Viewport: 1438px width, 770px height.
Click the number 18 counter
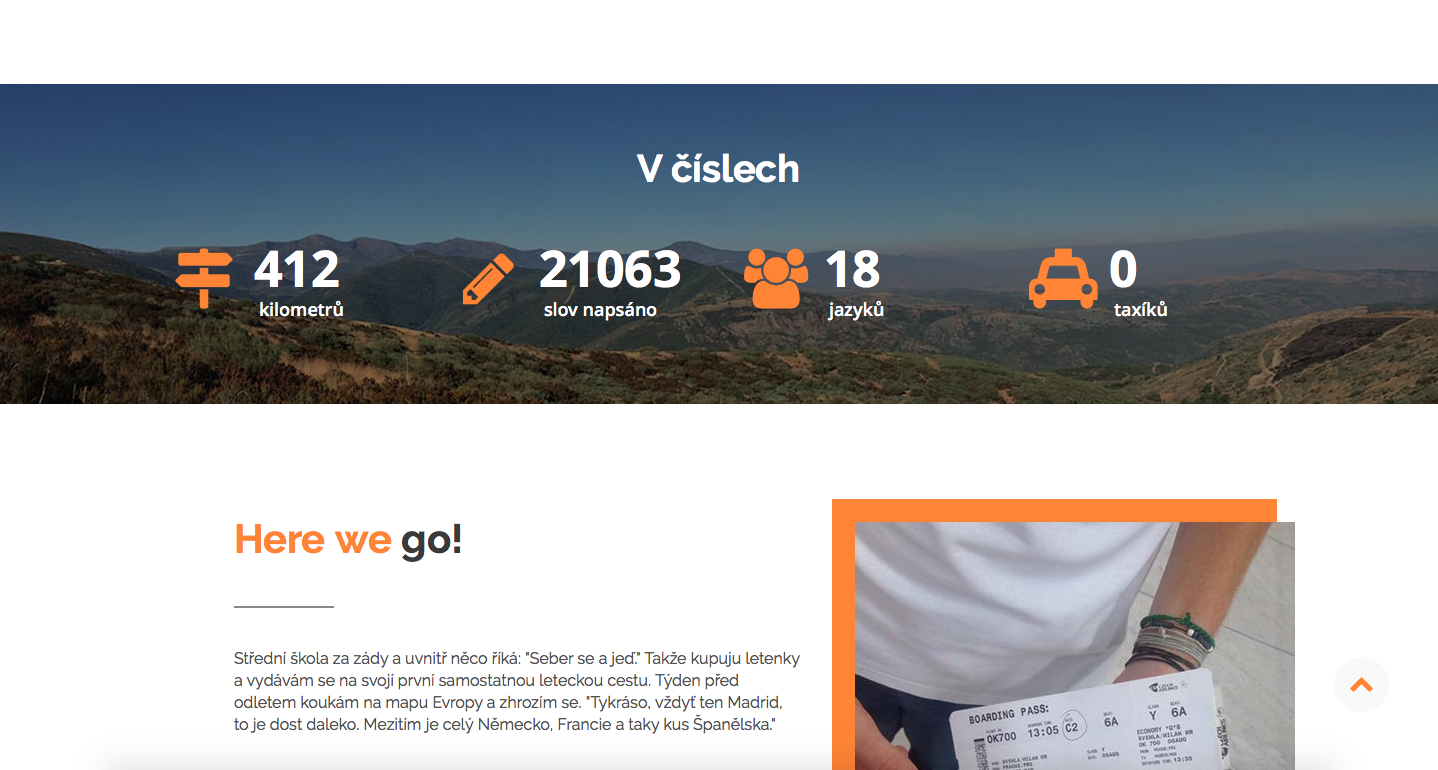click(x=853, y=270)
